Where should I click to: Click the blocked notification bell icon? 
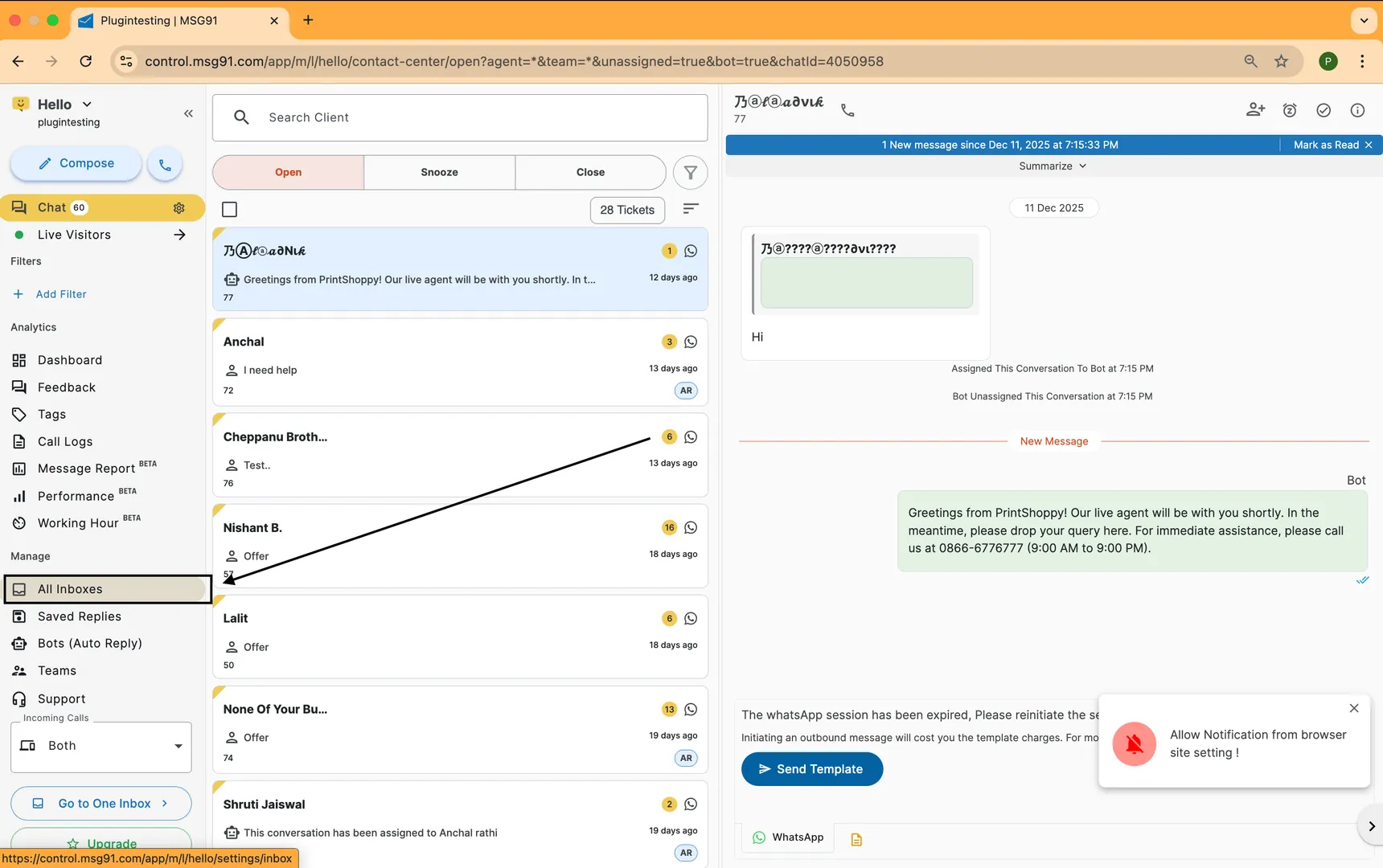[1135, 744]
